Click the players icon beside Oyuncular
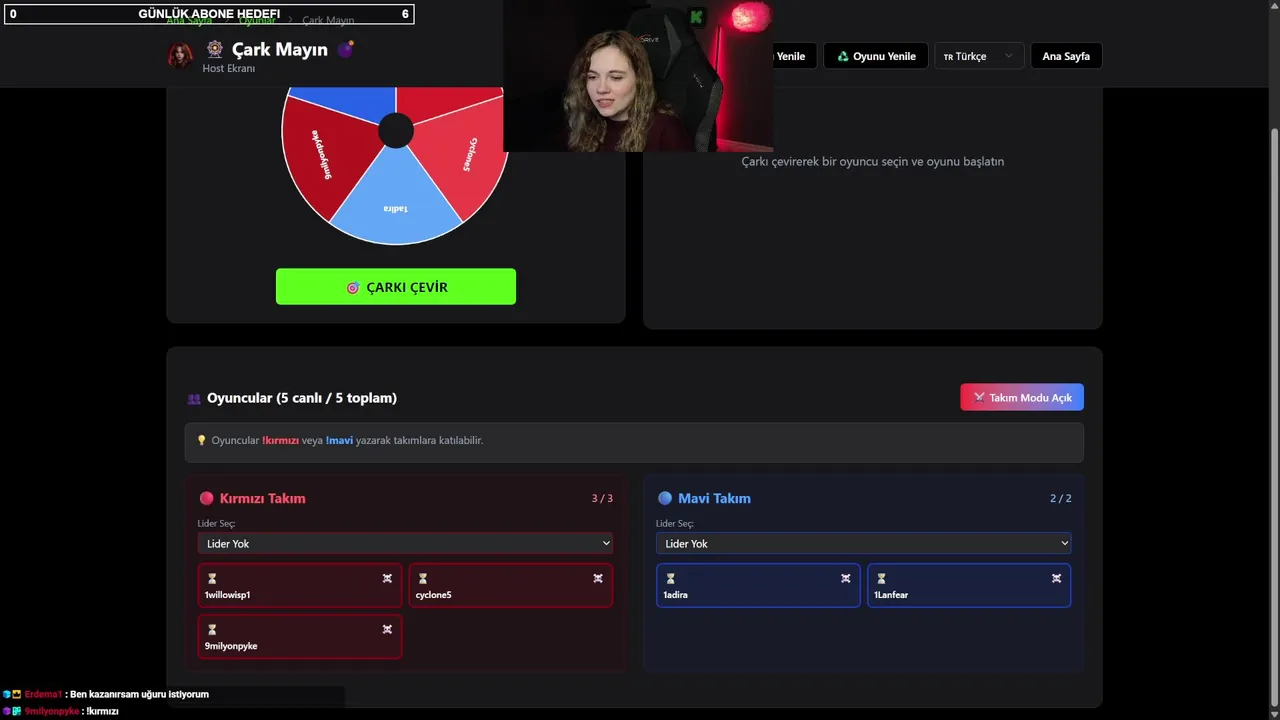 coord(194,398)
